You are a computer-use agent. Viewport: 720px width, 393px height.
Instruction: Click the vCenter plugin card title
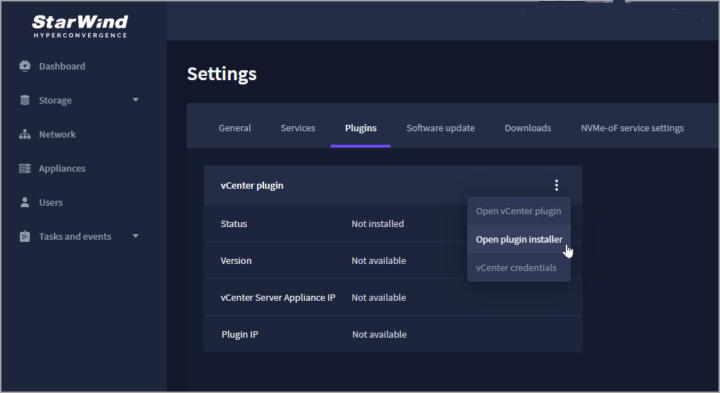tap(252, 185)
